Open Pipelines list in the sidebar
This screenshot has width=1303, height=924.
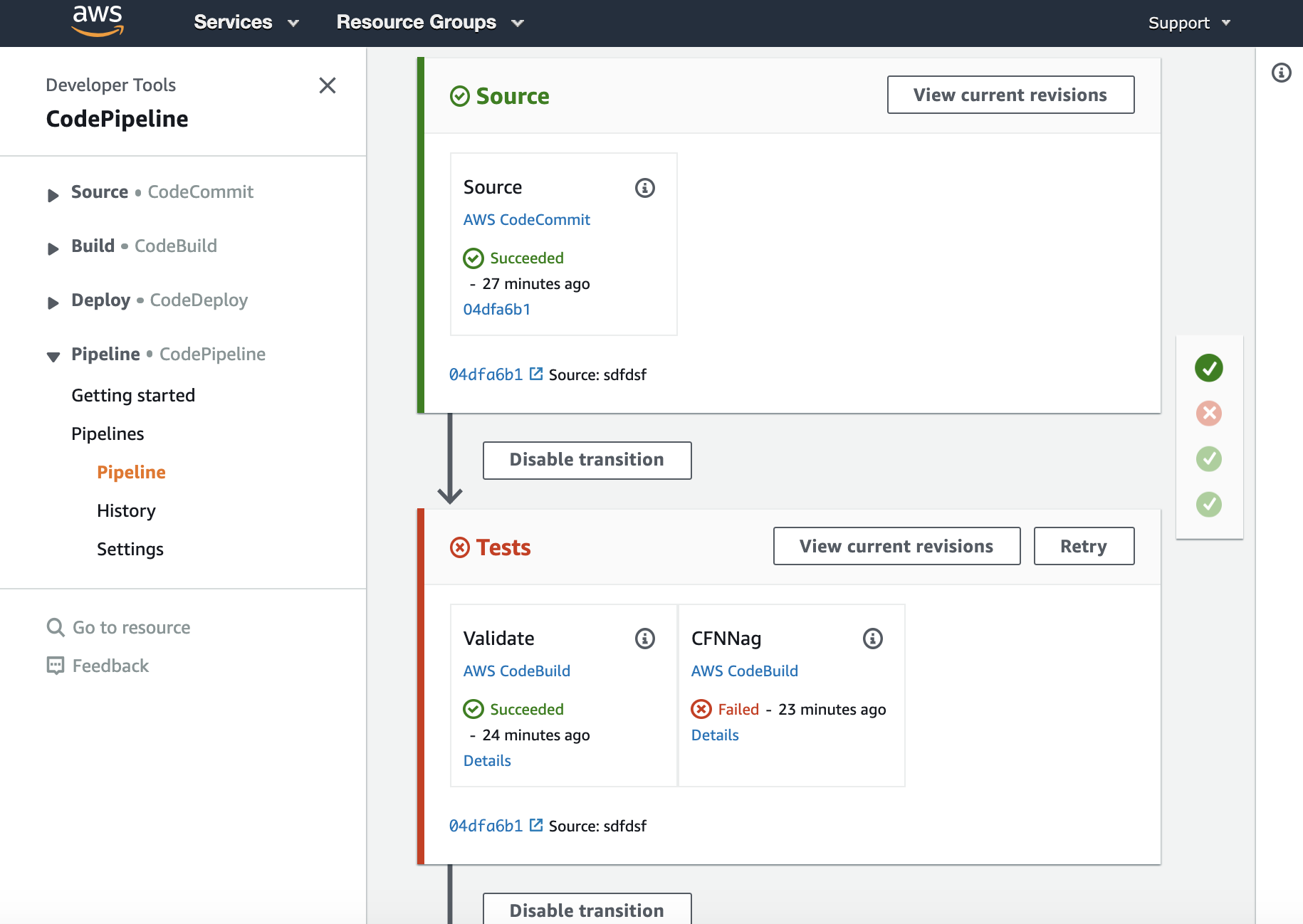(108, 434)
